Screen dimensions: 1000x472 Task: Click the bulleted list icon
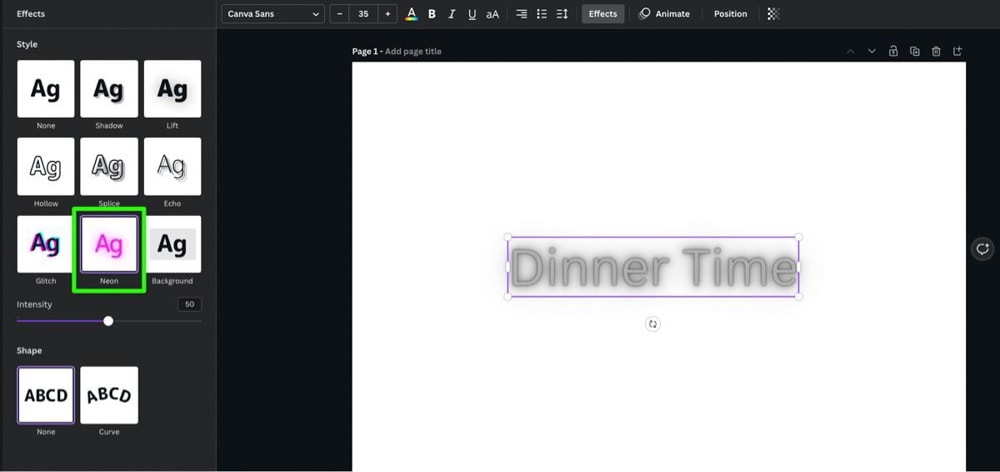click(x=542, y=14)
